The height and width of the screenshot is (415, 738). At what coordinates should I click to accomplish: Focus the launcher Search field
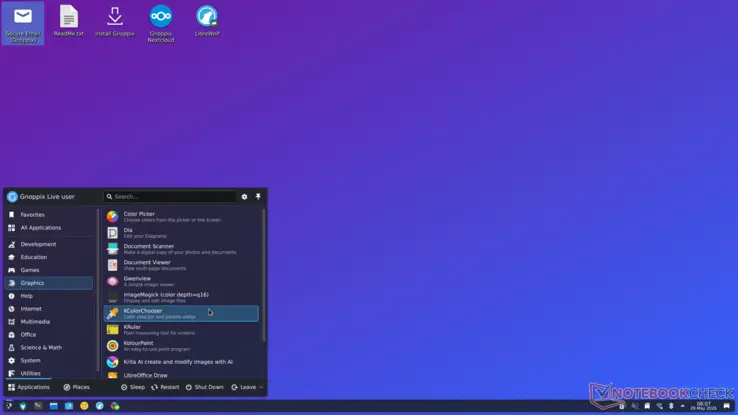pos(170,197)
